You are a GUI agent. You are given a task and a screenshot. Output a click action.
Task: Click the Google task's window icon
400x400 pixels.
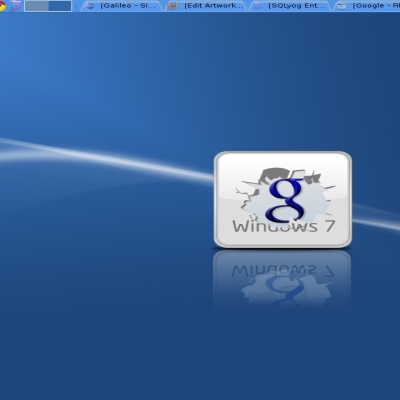(341, 6)
